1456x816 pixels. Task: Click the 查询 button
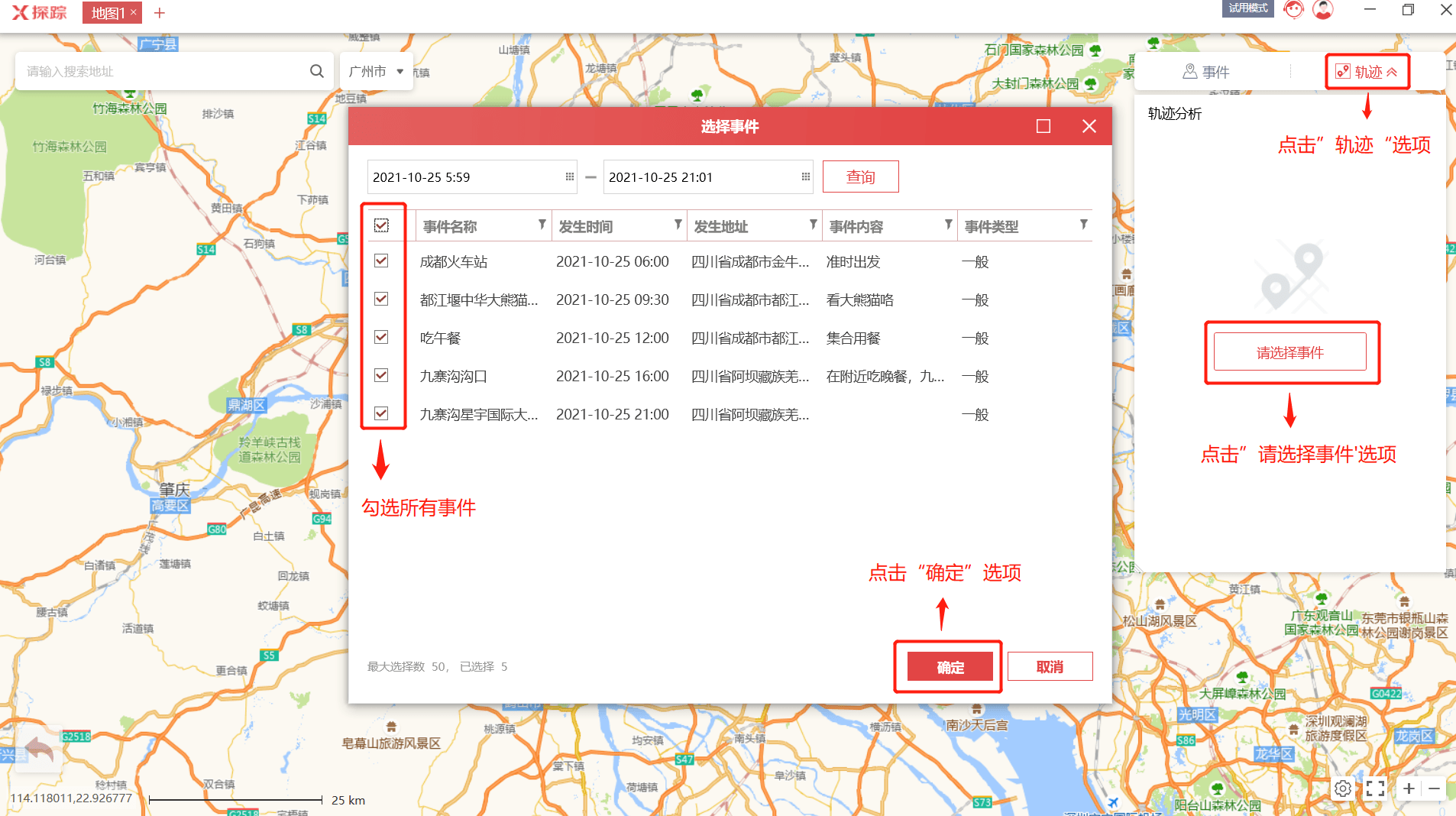tap(860, 176)
